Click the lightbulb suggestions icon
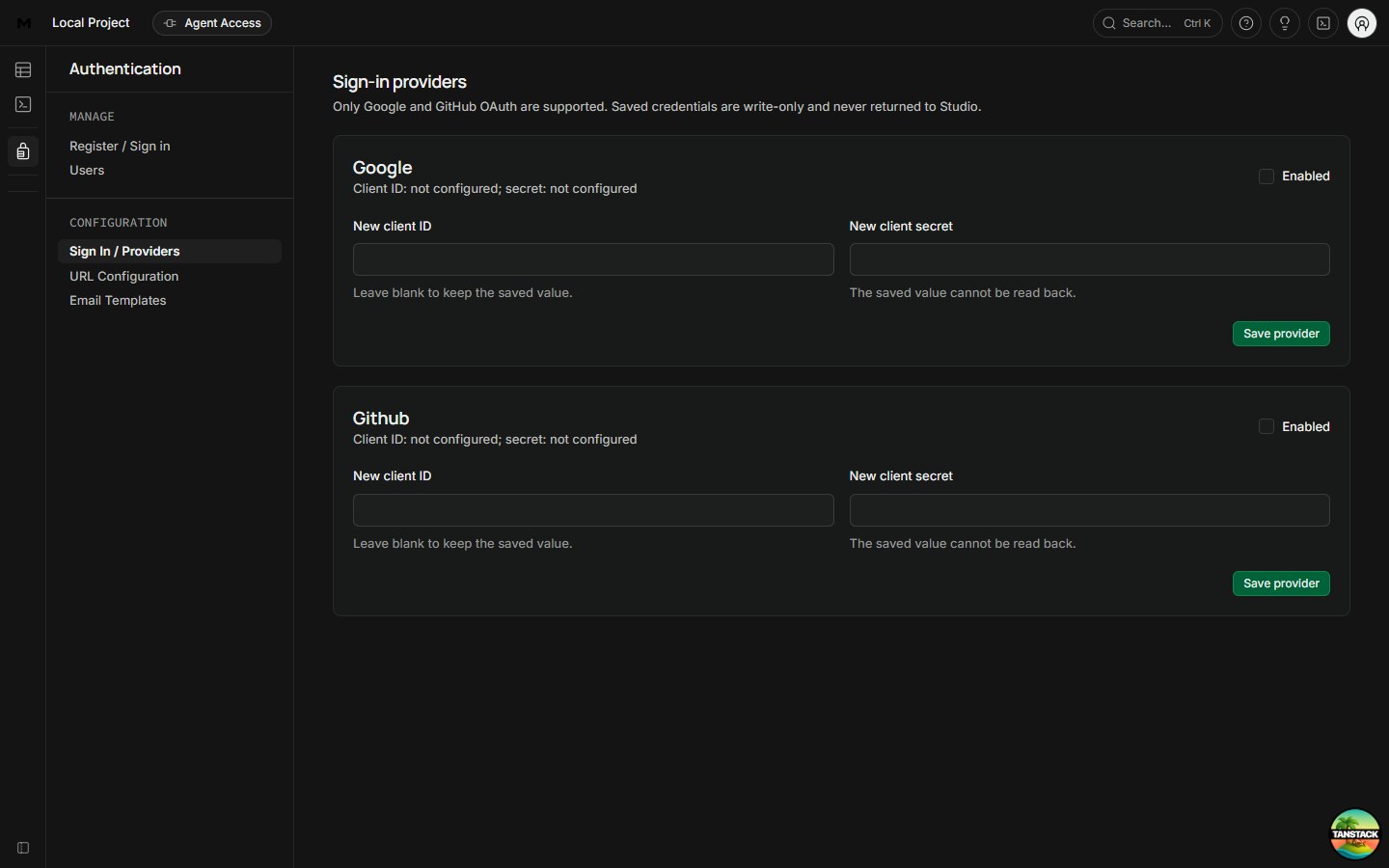The width and height of the screenshot is (1389, 868). point(1285,23)
